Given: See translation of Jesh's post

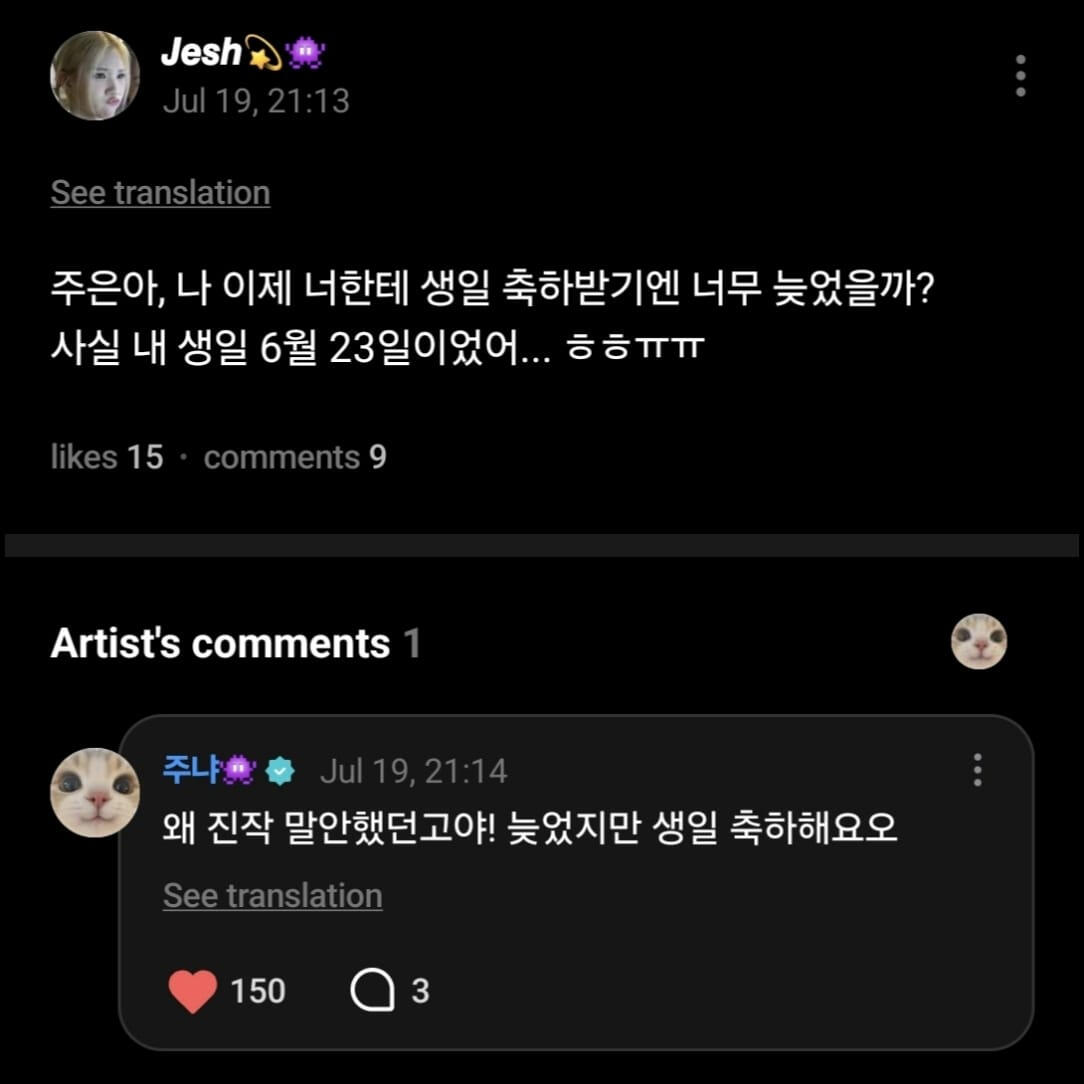Looking at the screenshot, I should point(160,192).
